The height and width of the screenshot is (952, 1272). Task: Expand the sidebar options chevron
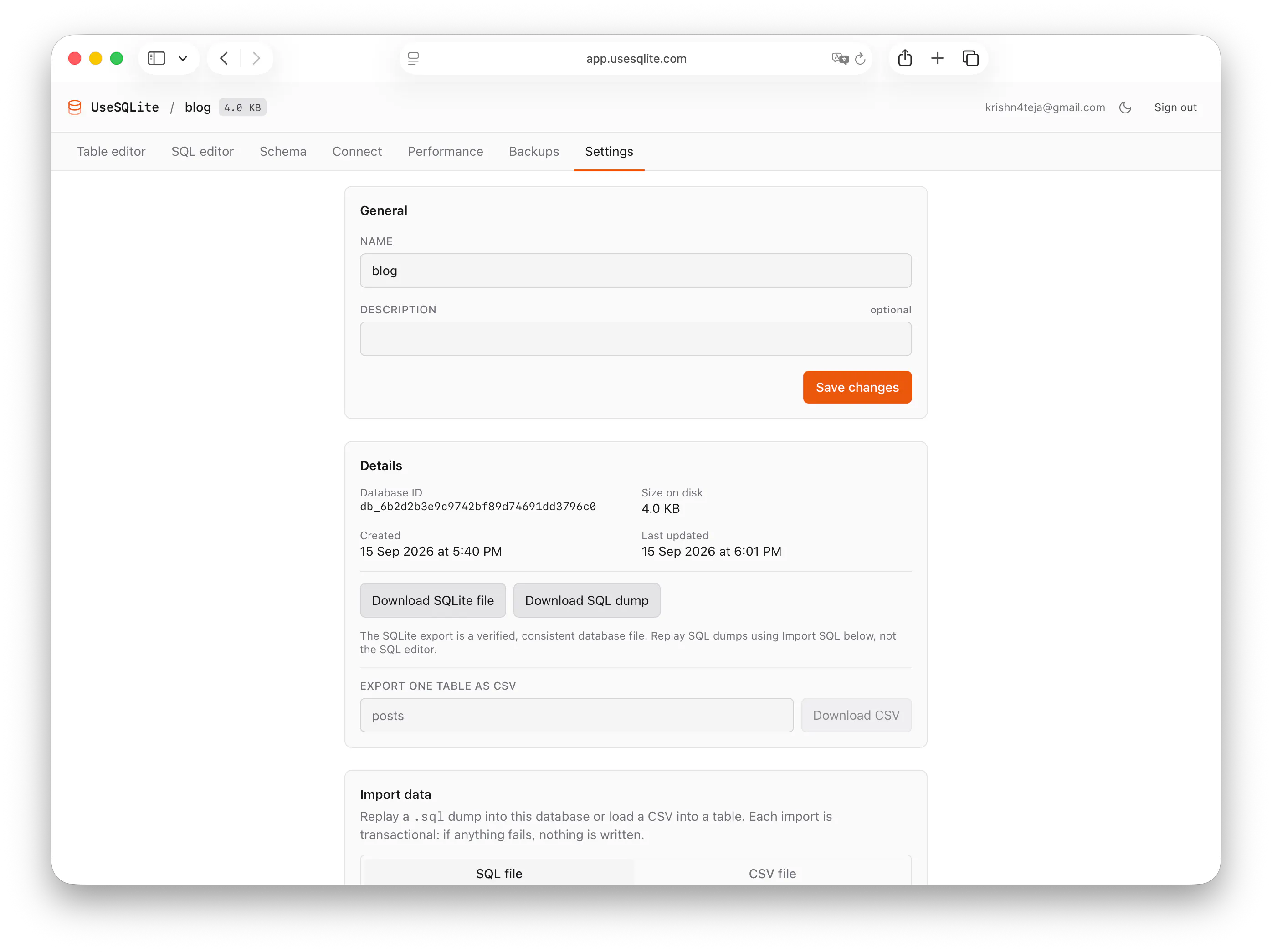[x=183, y=58]
